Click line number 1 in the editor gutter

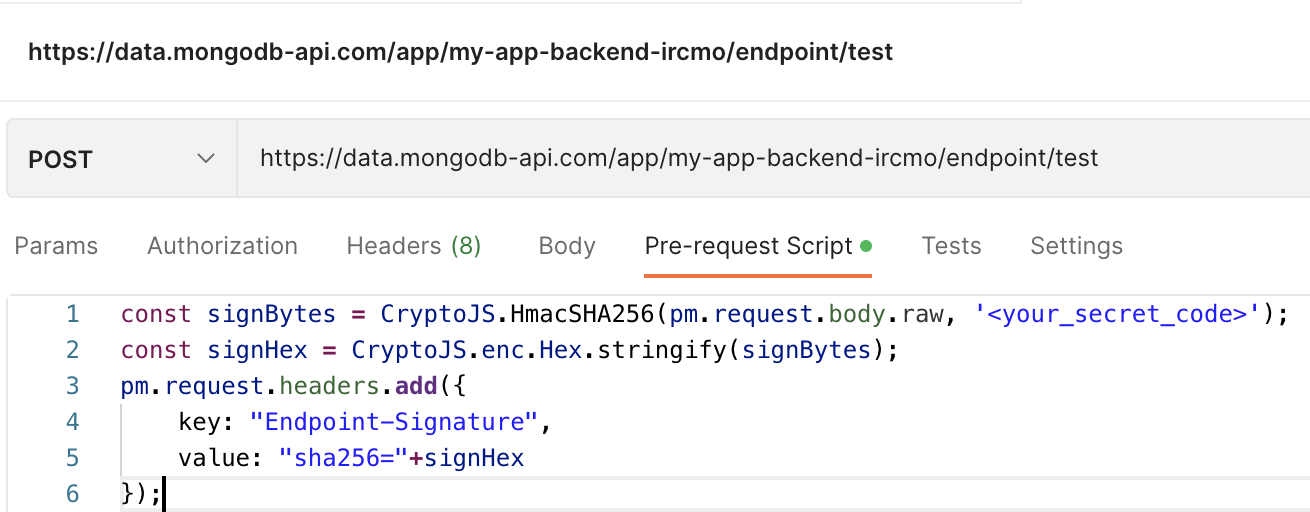tap(72, 314)
